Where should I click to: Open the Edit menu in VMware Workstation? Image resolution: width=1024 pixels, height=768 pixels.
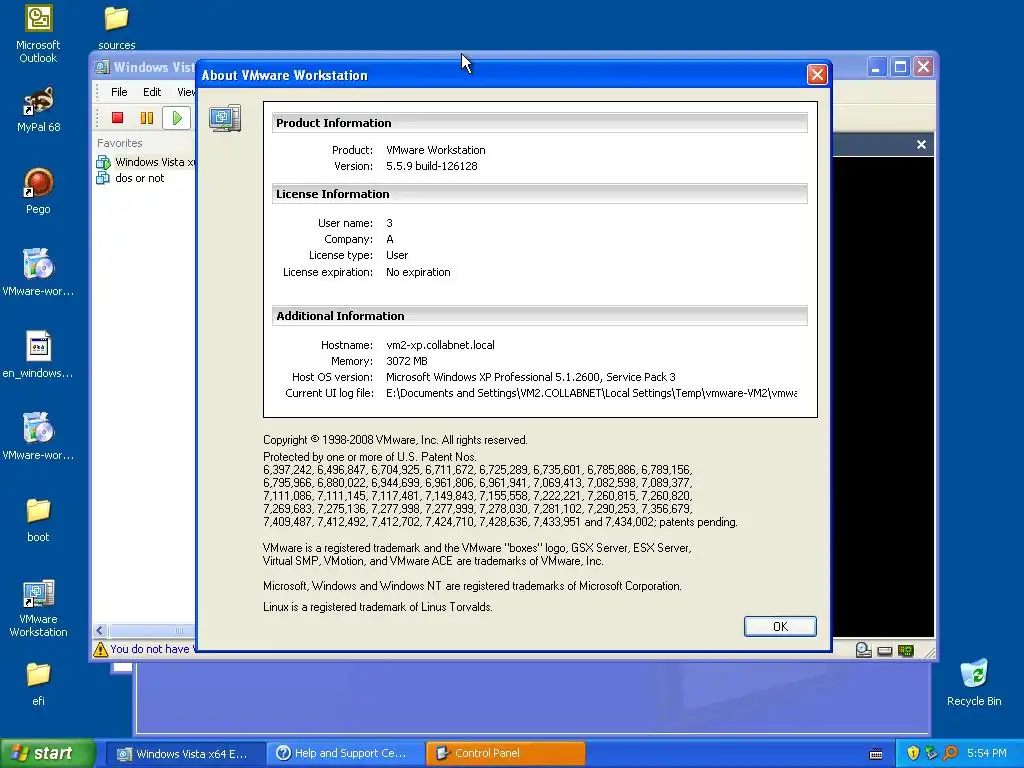(x=152, y=92)
